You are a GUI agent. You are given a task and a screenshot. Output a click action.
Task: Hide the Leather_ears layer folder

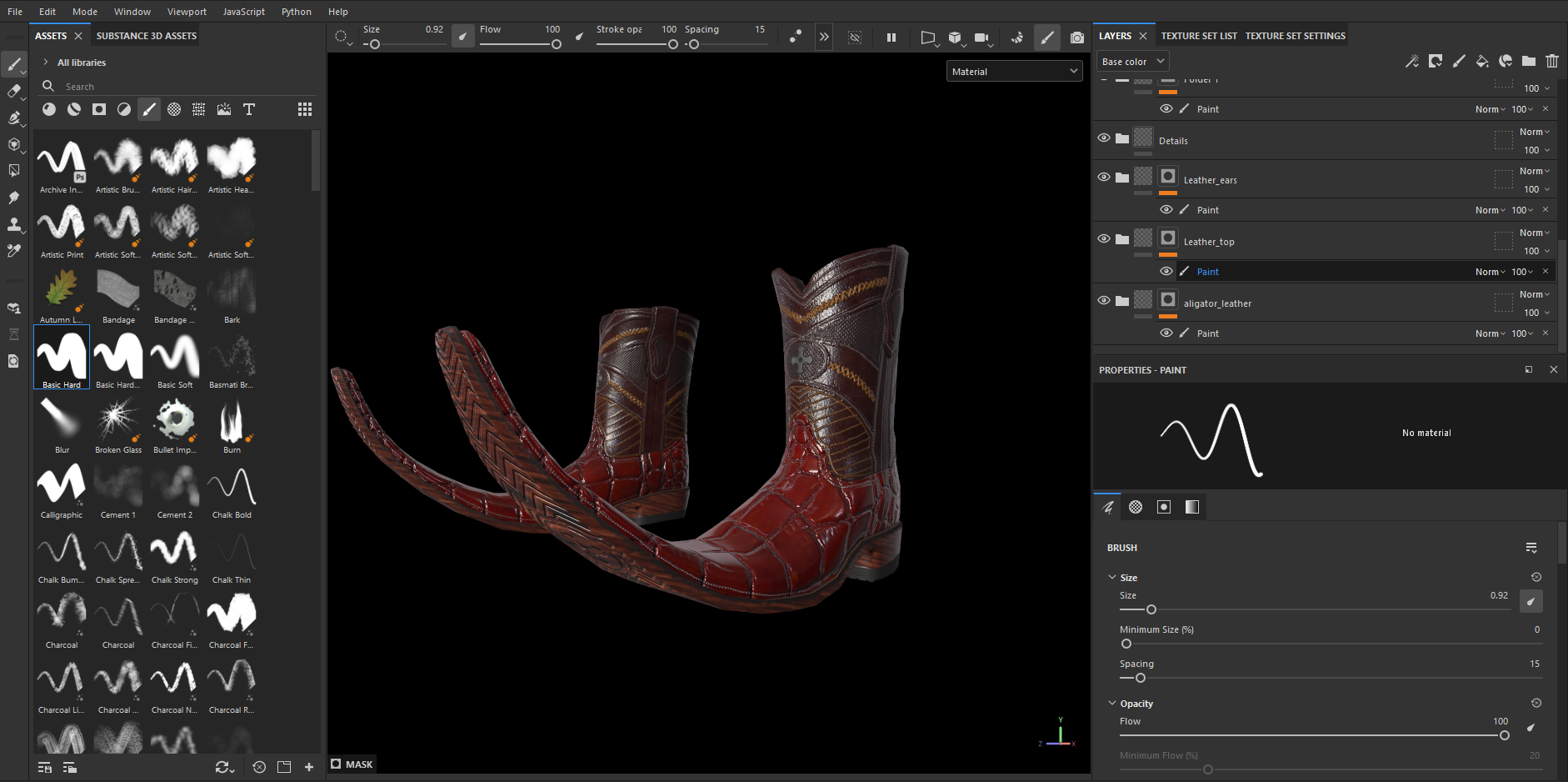coord(1104,178)
